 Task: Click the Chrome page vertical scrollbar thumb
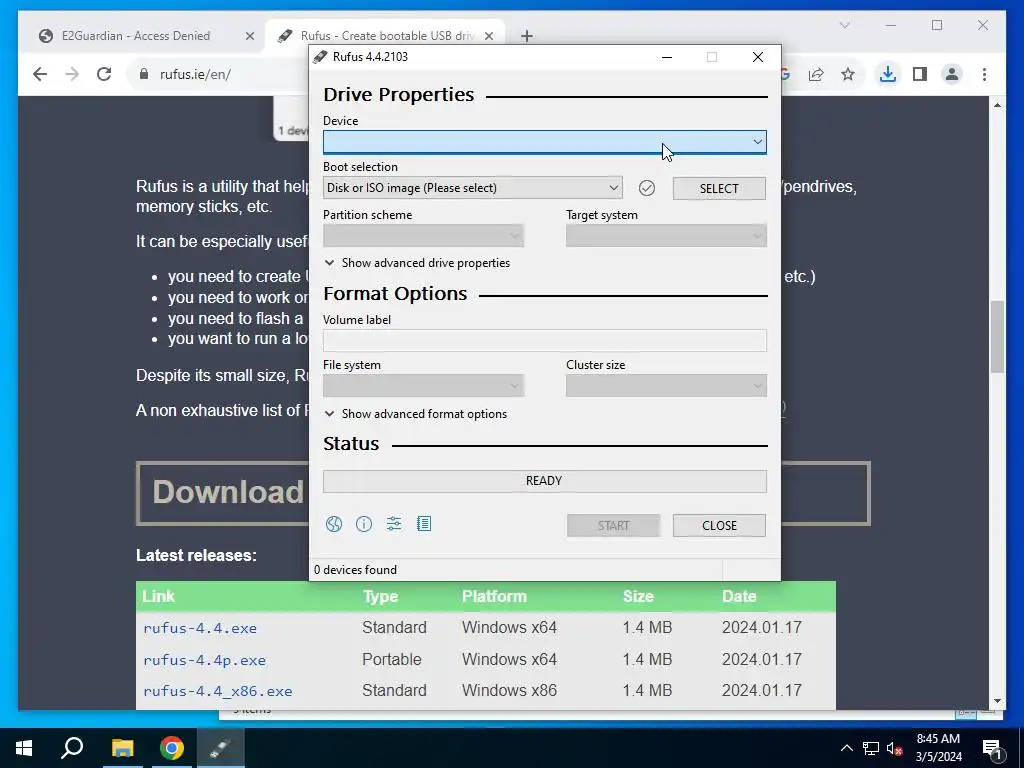(997, 336)
